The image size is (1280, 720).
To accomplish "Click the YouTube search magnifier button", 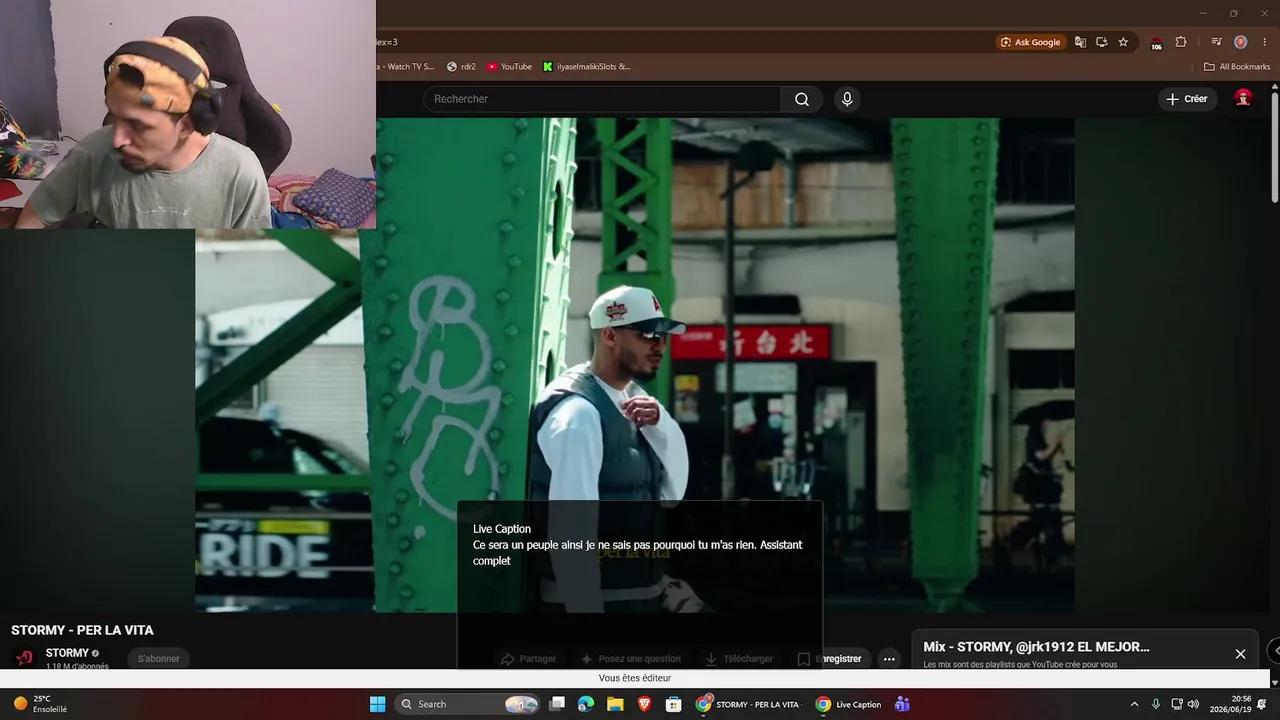I will [802, 99].
